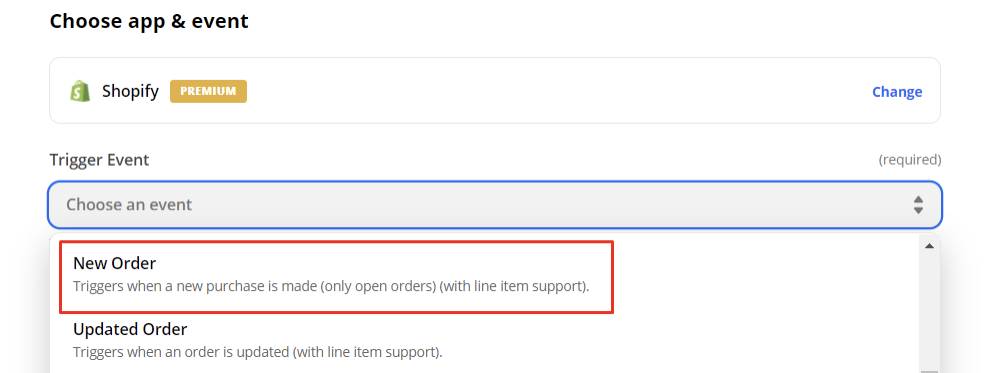Click the New Order description about open orders
Screen dimensions: 991x373
[331, 286]
